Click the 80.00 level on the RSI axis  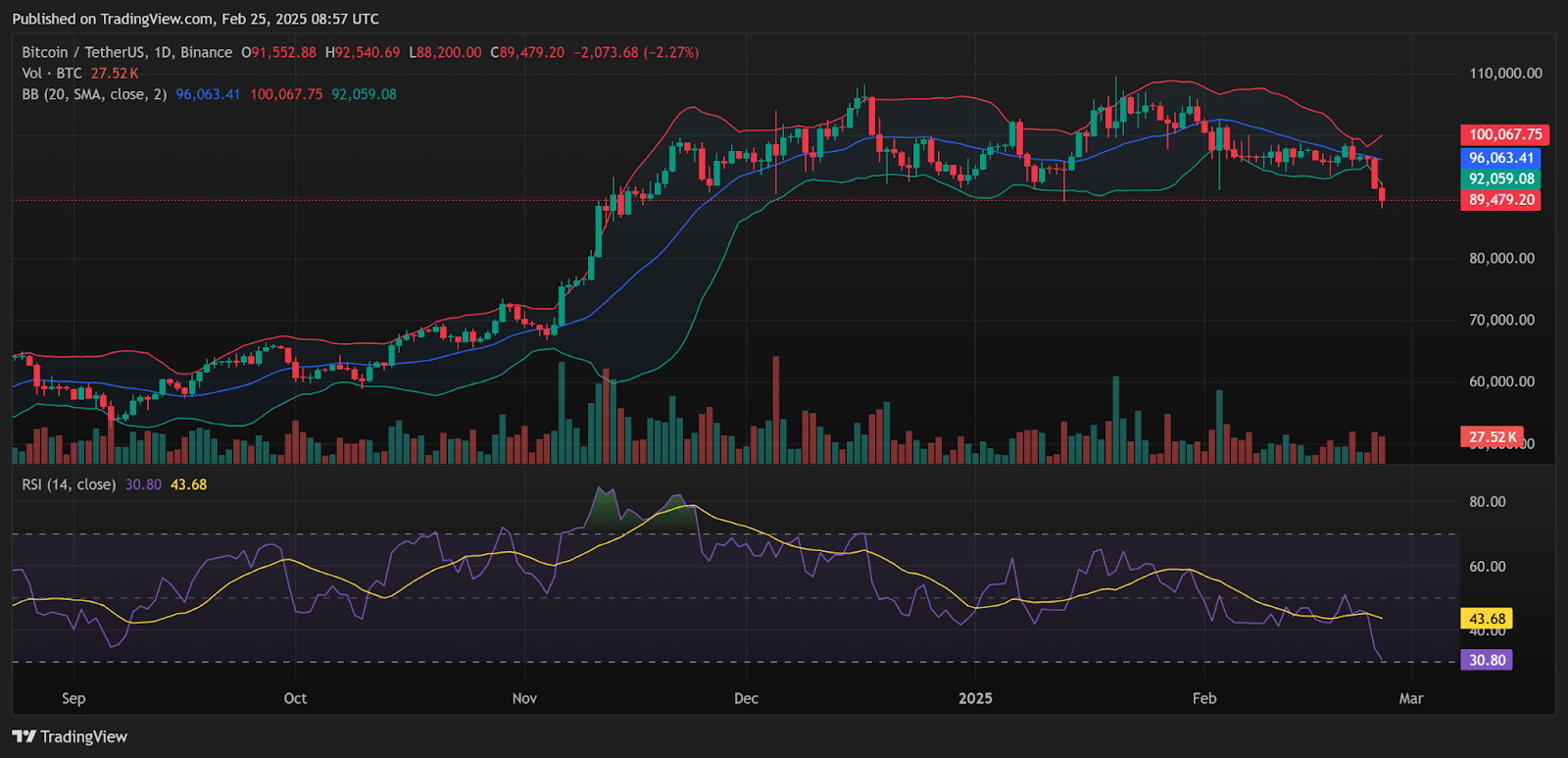click(x=1487, y=501)
